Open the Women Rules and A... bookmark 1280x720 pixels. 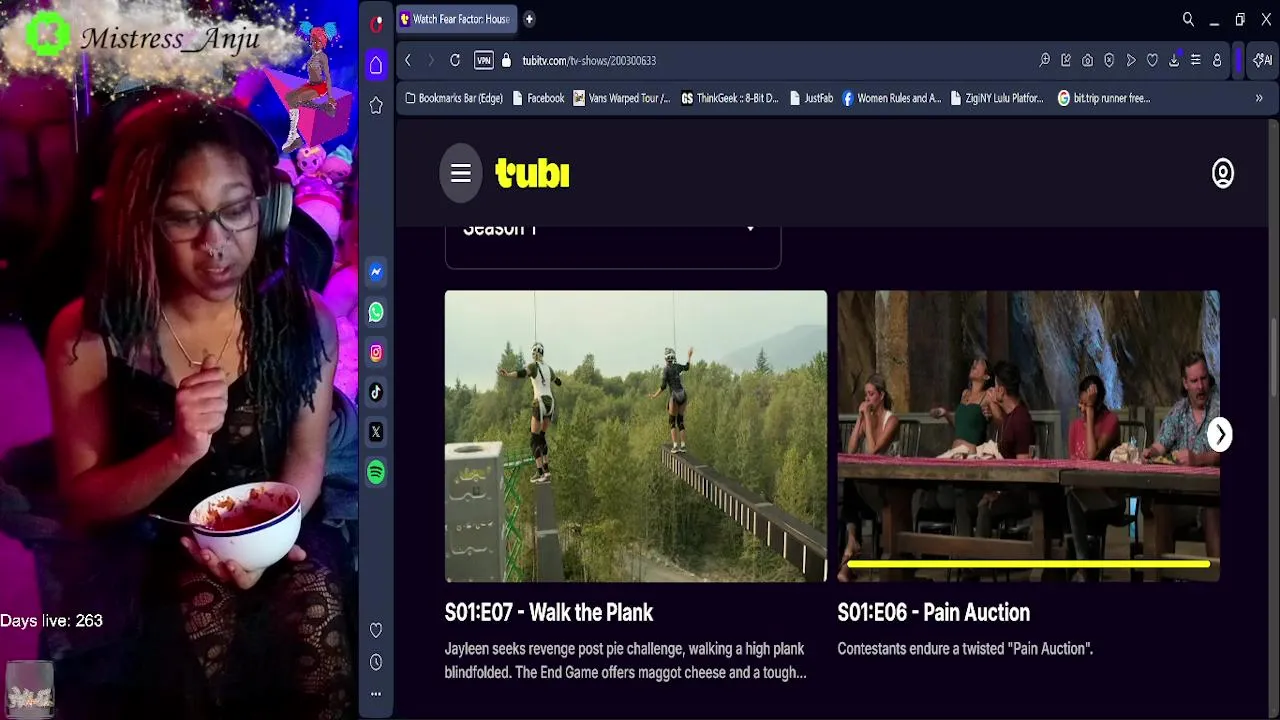(x=892, y=98)
